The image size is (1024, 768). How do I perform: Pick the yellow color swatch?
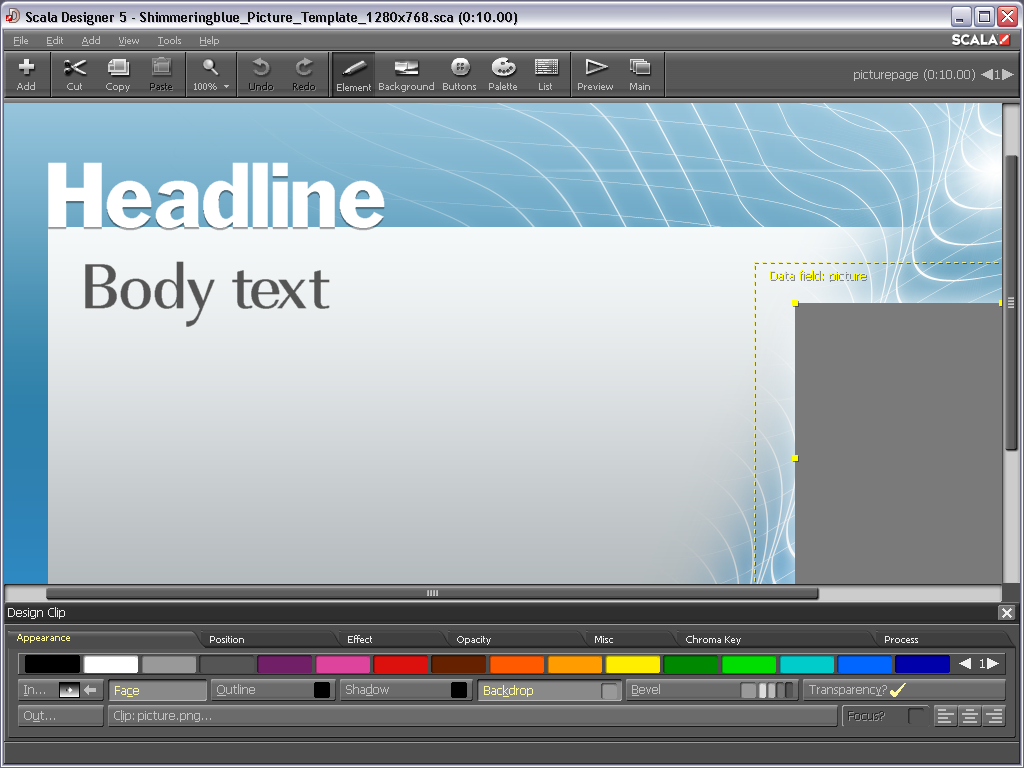point(633,664)
